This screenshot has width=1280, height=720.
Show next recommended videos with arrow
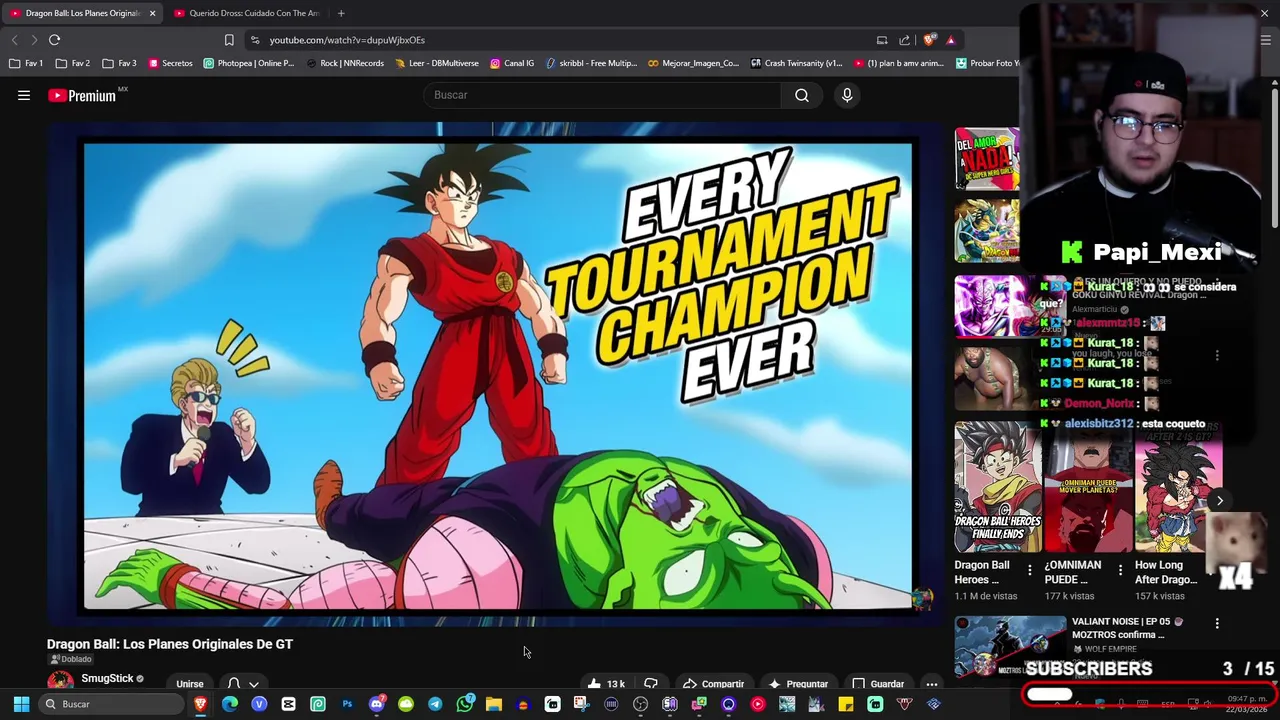point(1219,500)
